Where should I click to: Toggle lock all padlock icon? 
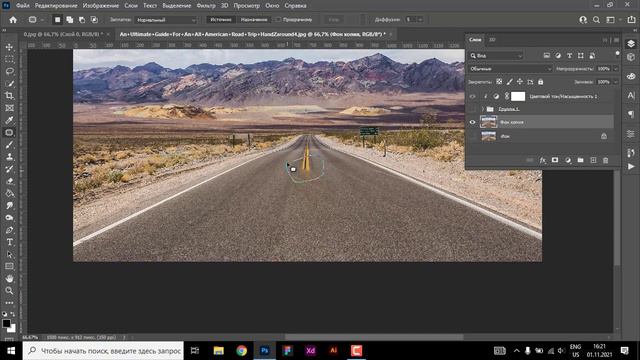tap(540, 82)
